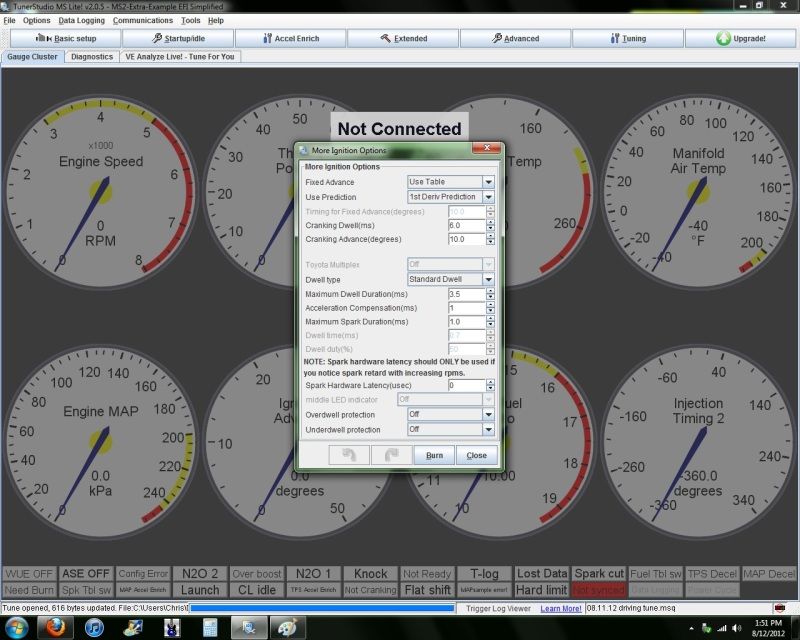Click the Spark Hardware Latency stepper arrows
Image resolution: width=800 pixels, height=640 pixels.
[490, 385]
